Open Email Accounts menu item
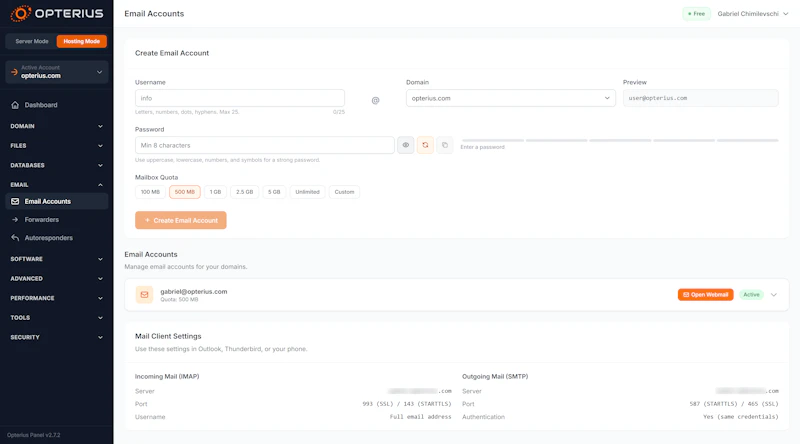This screenshot has width=800, height=444. pyautogui.click(x=57, y=202)
